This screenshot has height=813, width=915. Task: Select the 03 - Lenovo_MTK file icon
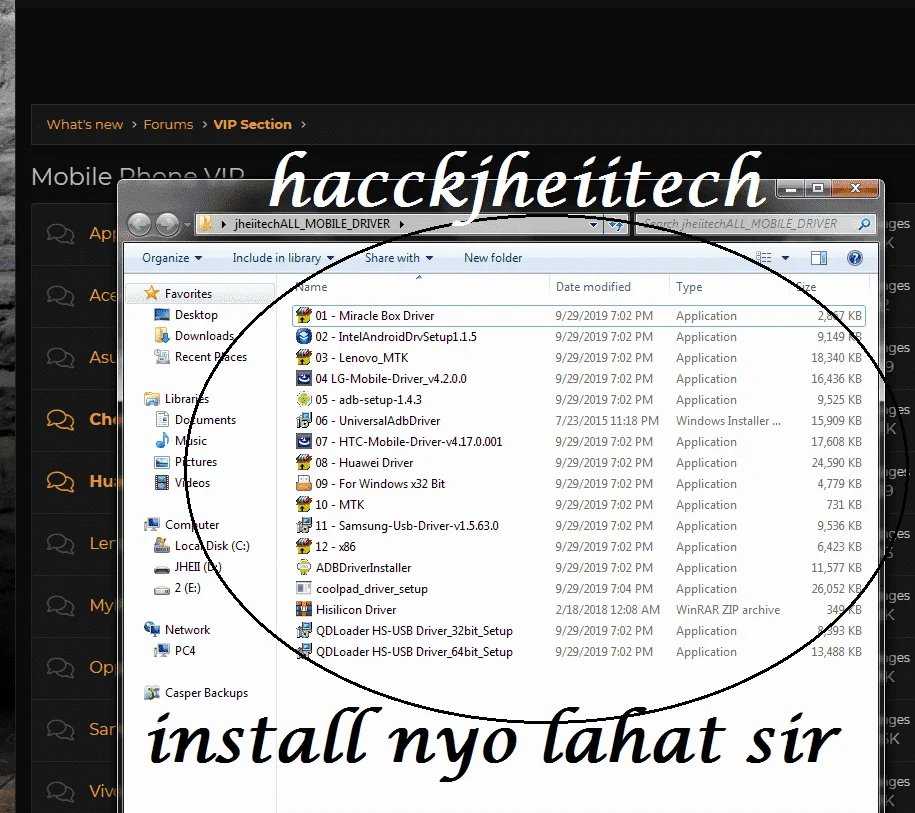point(303,357)
